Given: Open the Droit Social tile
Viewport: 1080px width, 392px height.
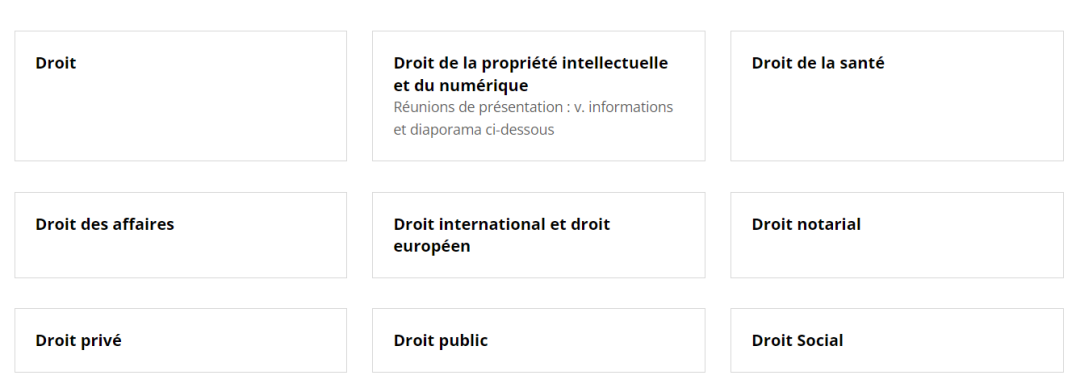Looking at the screenshot, I should [897, 340].
